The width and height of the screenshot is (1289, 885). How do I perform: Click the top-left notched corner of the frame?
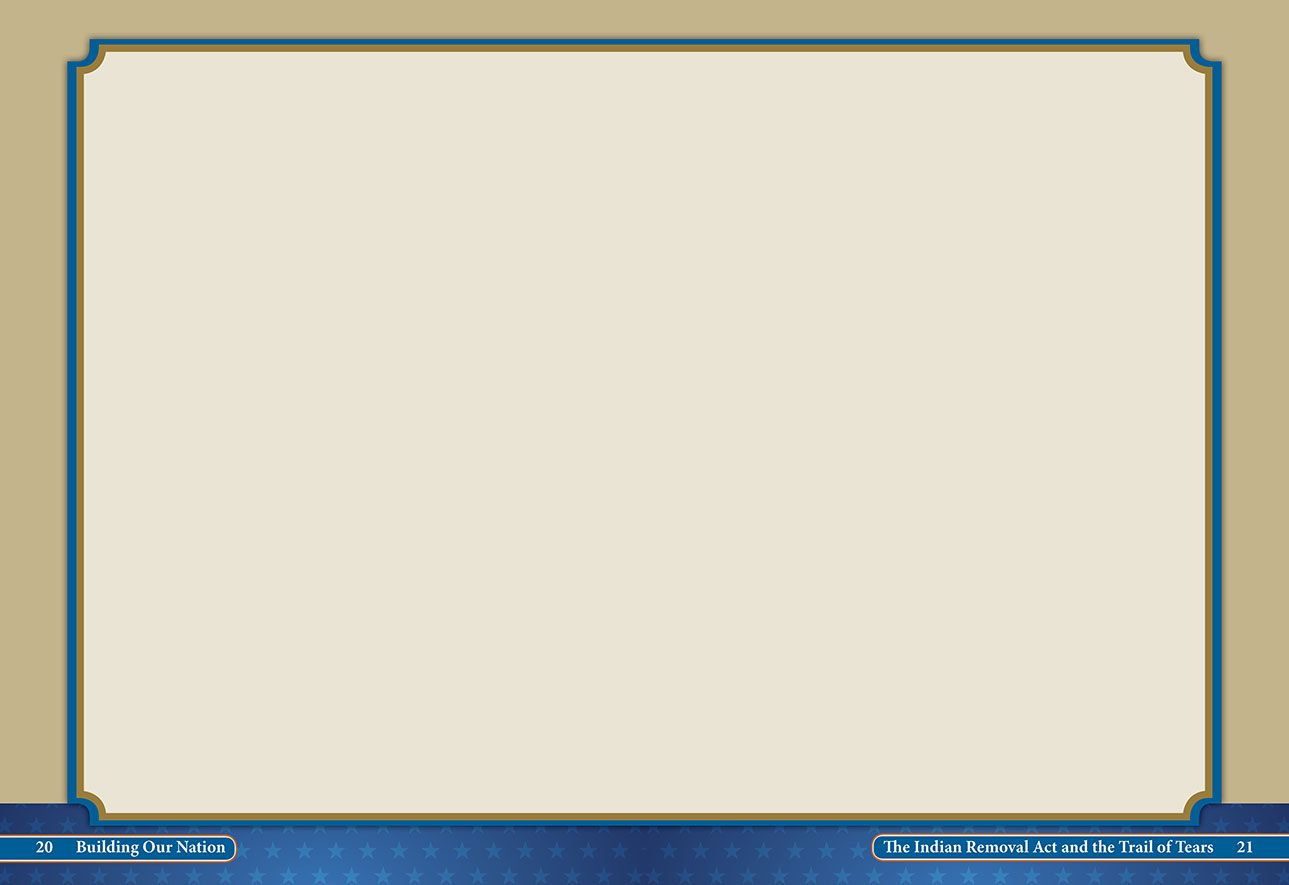point(87,58)
